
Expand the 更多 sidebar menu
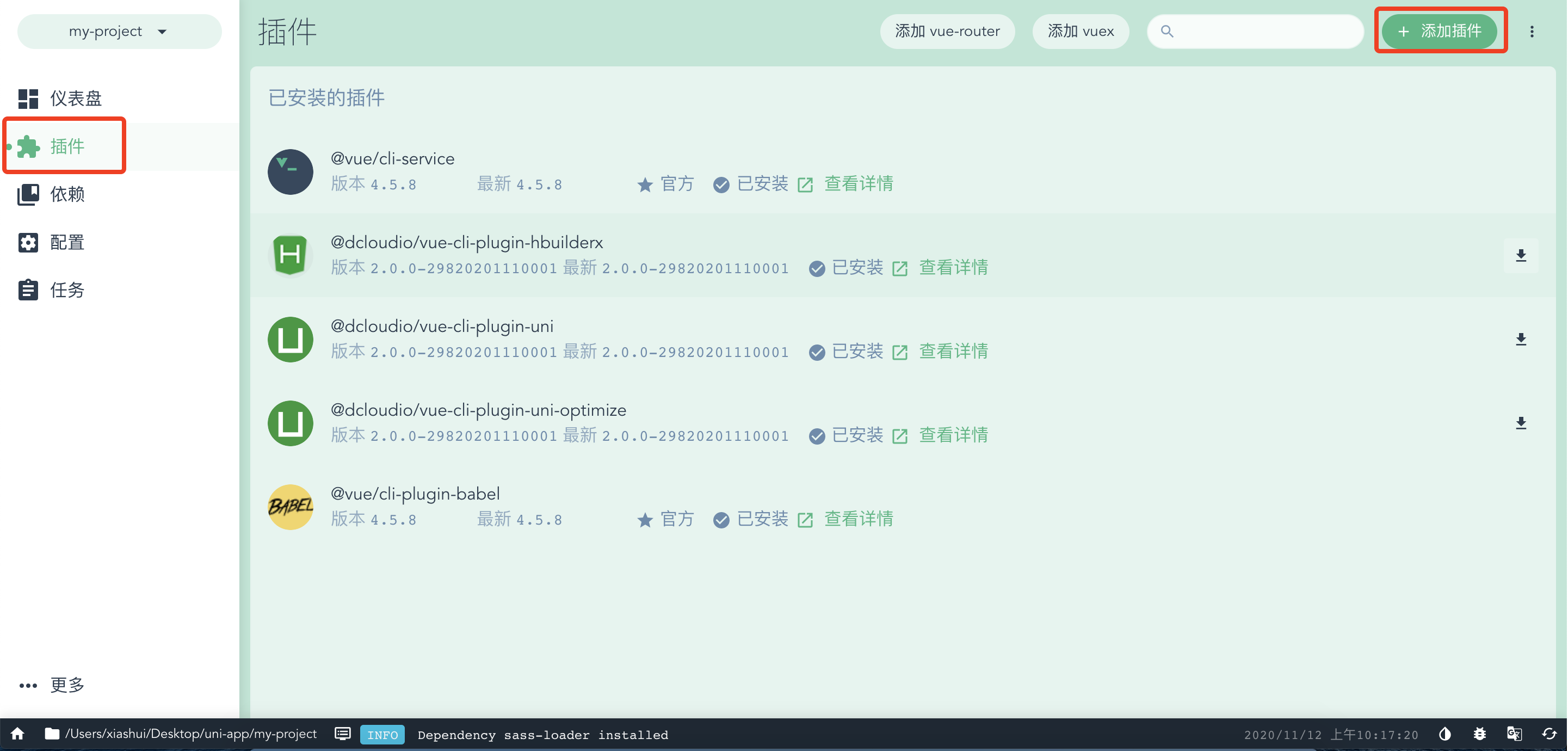coord(52,685)
